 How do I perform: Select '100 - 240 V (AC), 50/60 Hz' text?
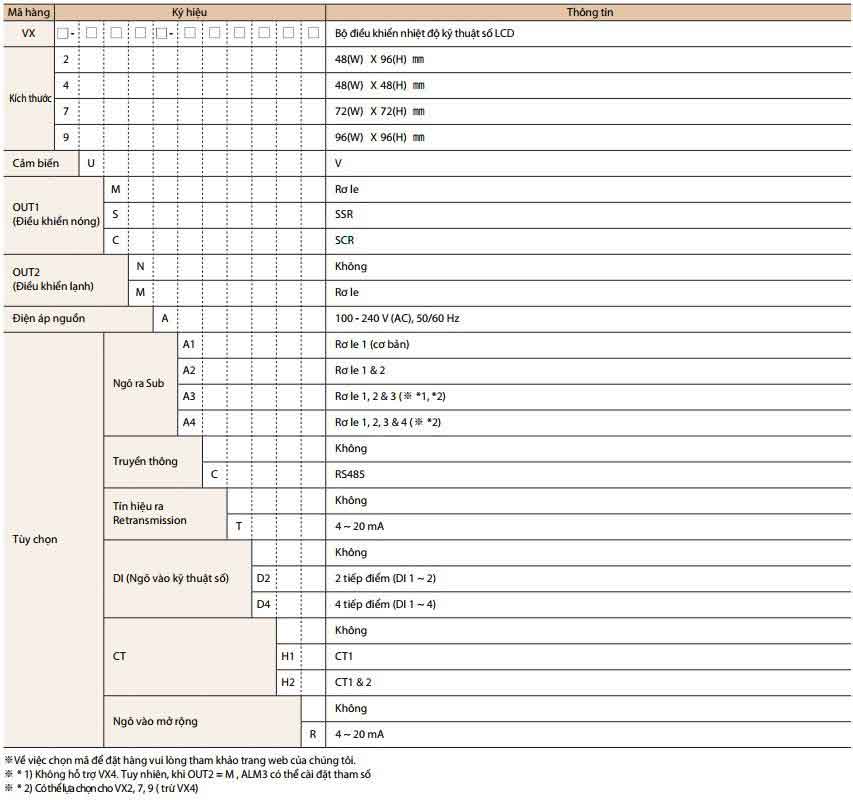[x=397, y=318]
